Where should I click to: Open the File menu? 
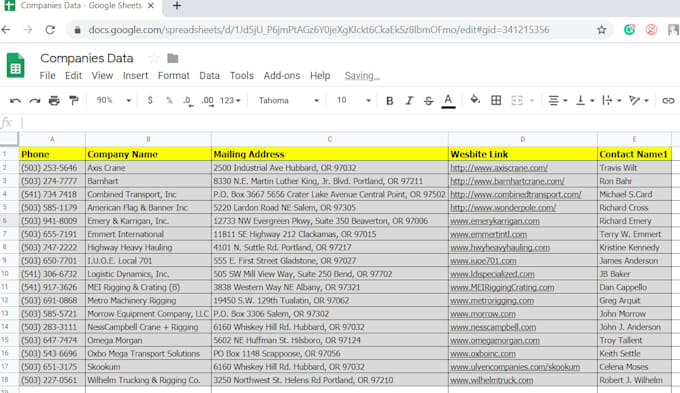pyautogui.click(x=47, y=75)
